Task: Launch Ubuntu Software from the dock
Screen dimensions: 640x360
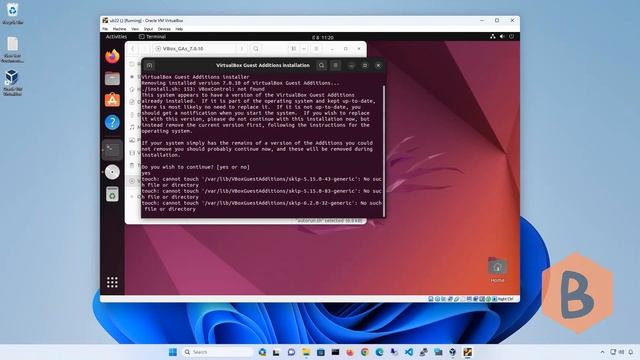Action: tap(112, 100)
